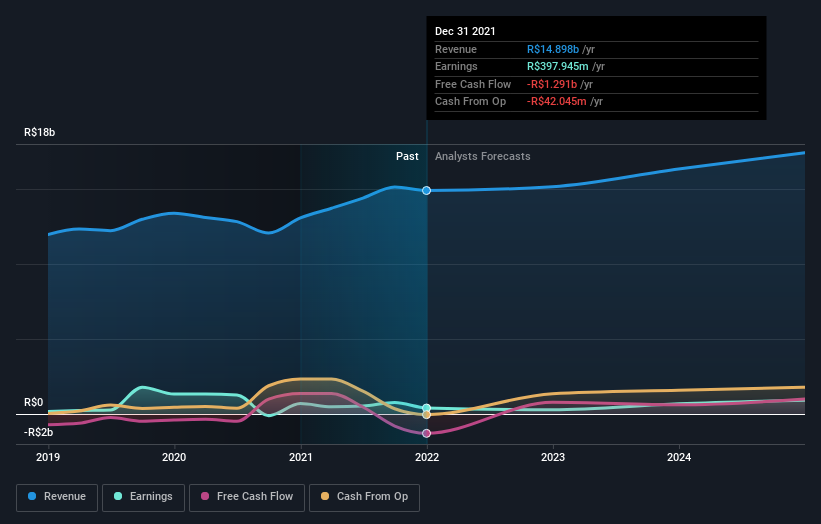821x524 pixels.
Task: Click the Dec 31 2021 tooltip date
Action: click(465, 31)
